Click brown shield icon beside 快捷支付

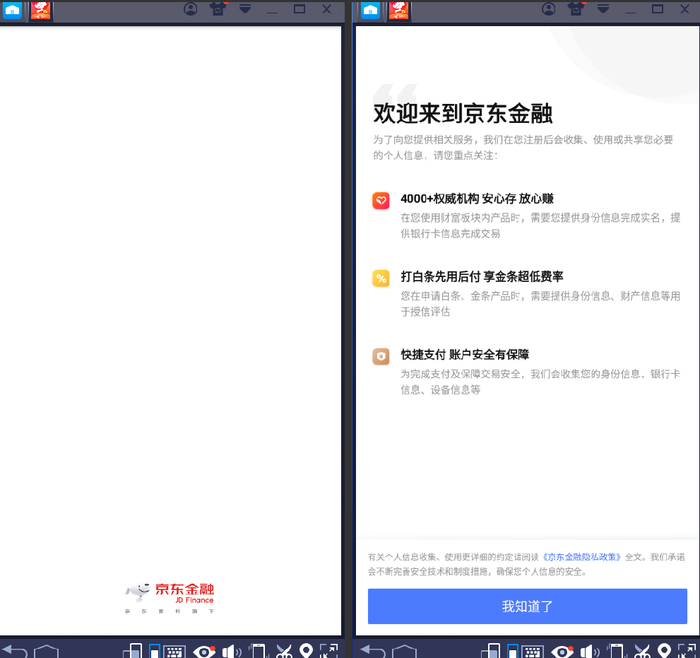[381, 356]
